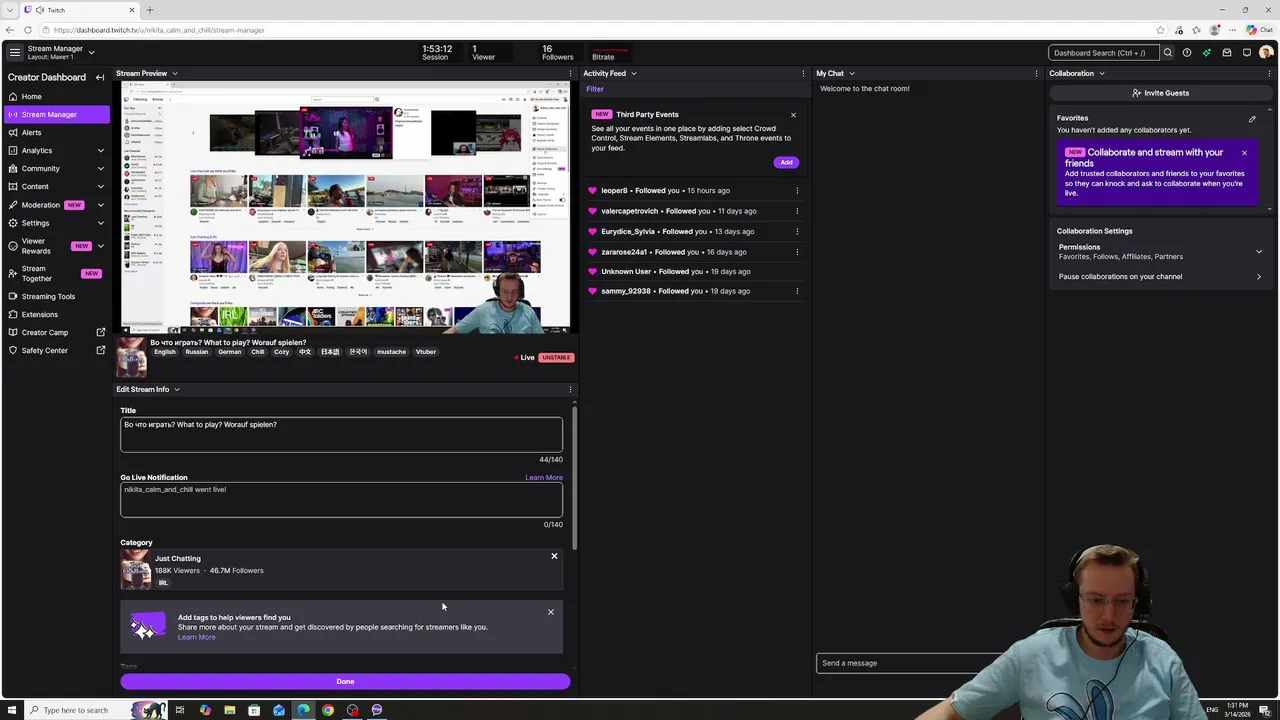Open Safety Center external link
The height and width of the screenshot is (720, 1280).
(x=56, y=350)
